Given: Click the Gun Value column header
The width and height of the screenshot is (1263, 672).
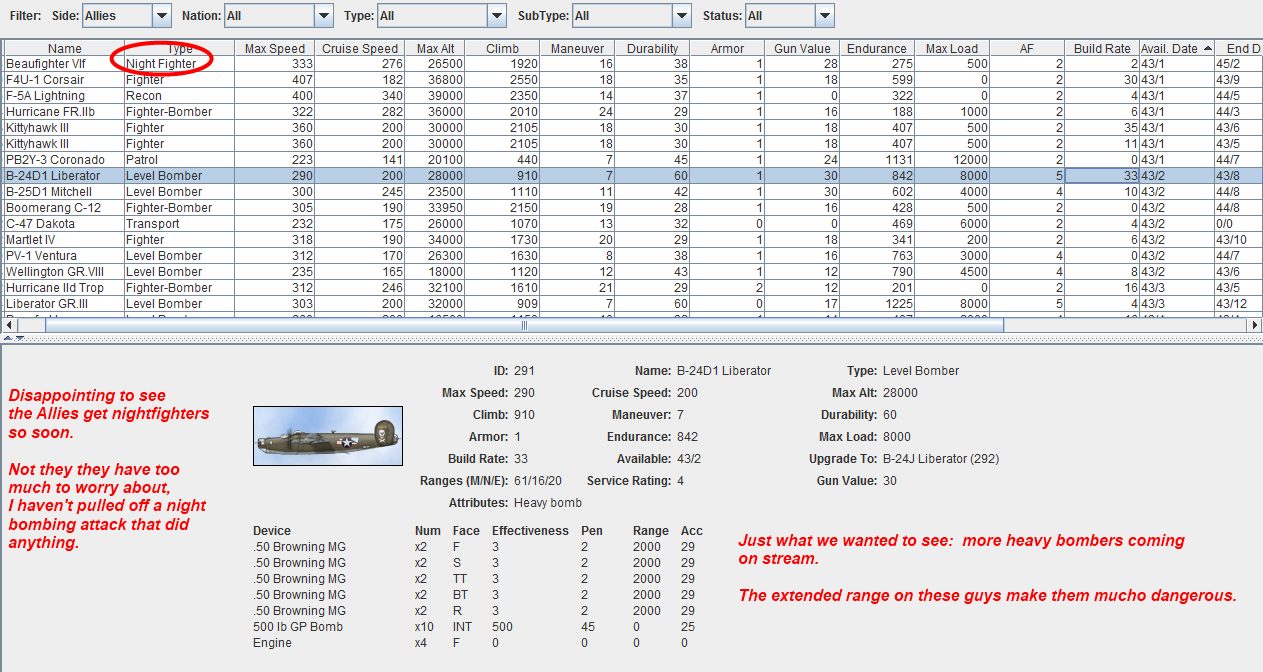Looking at the screenshot, I should pos(803,48).
